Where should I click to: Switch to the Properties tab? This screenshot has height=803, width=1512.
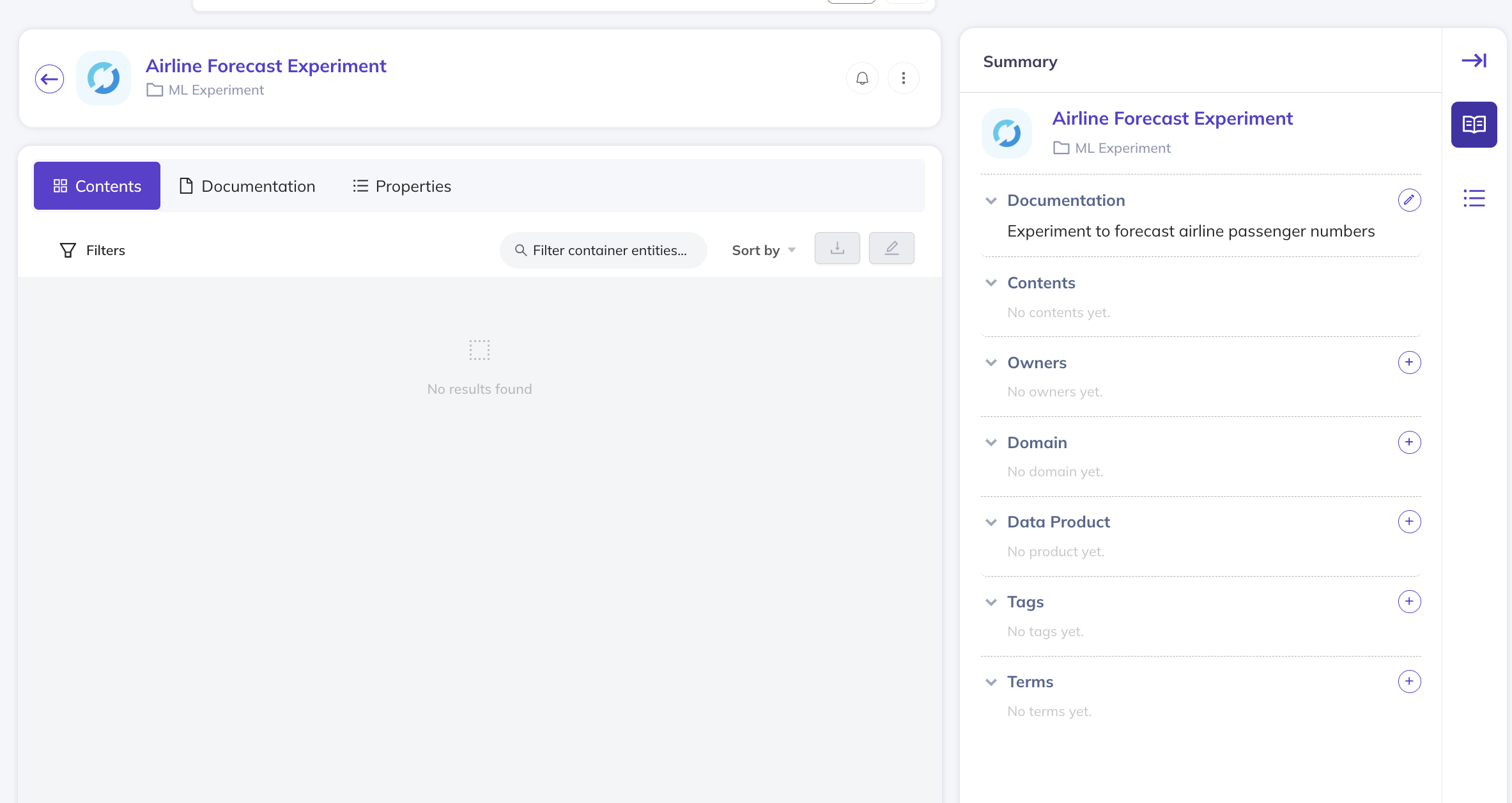click(x=402, y=186)
